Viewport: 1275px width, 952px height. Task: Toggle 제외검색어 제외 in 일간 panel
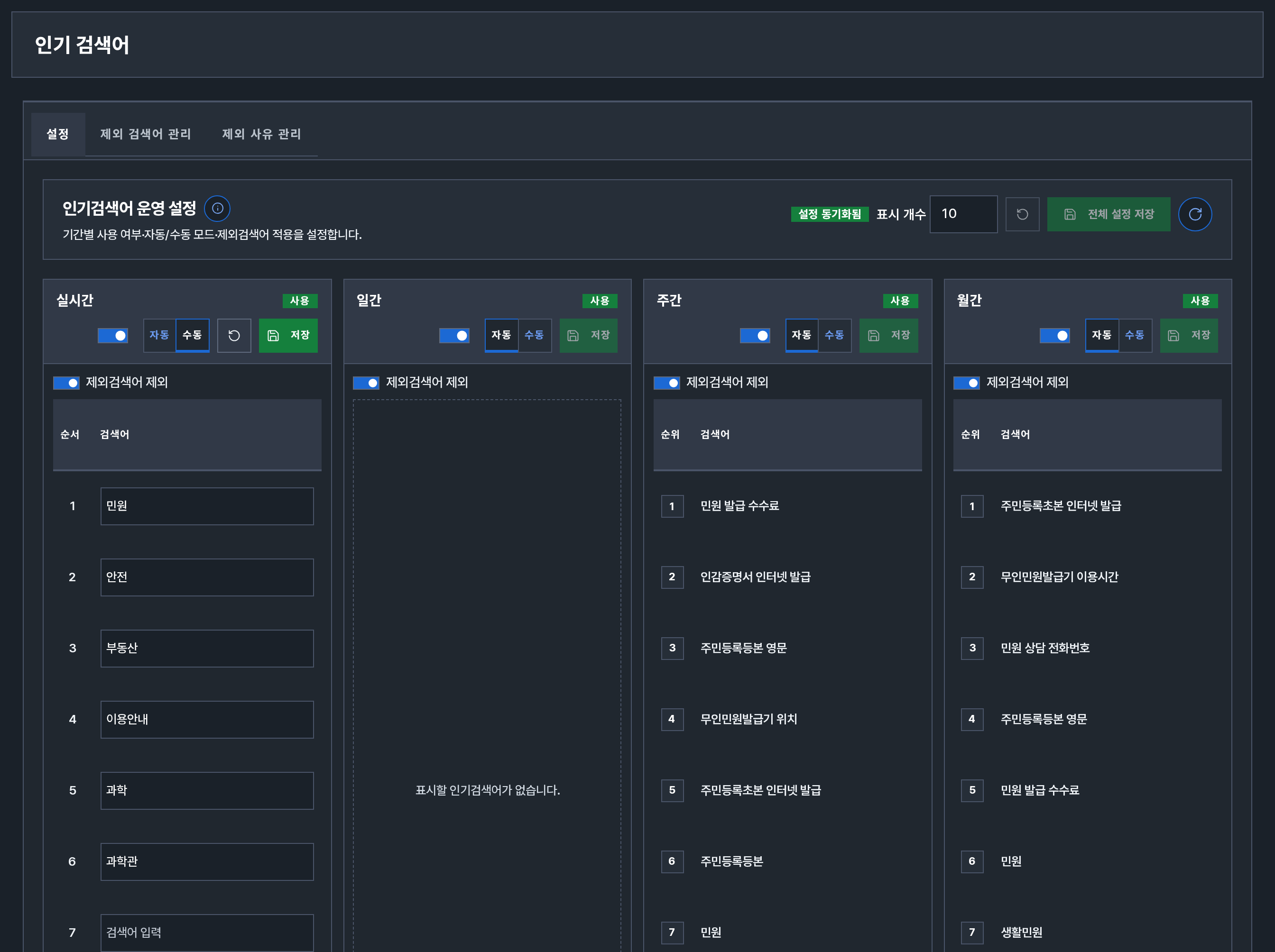pos(366,383)
